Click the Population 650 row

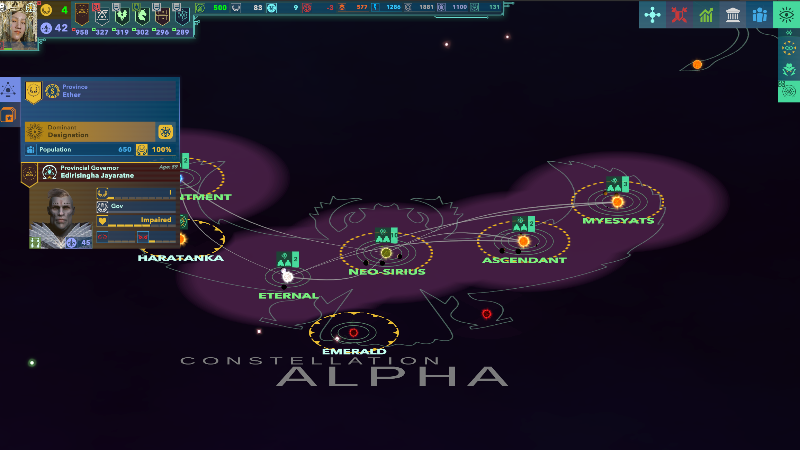78,149
